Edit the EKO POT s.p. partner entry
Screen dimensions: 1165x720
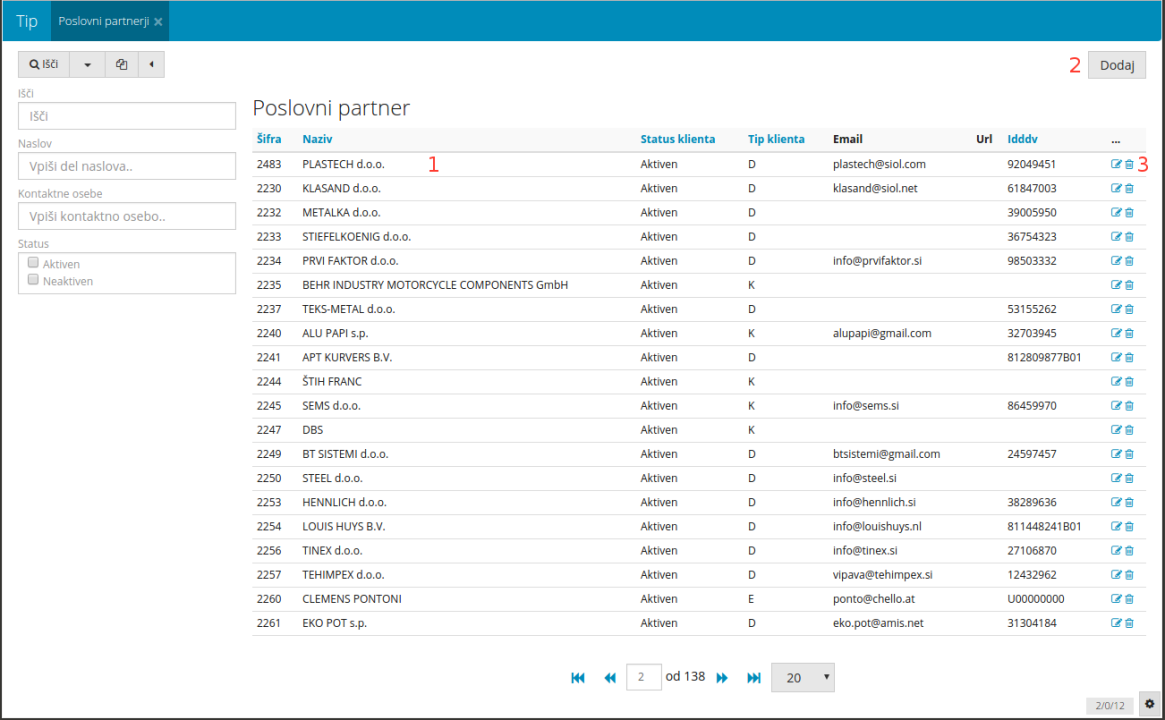1116,623
